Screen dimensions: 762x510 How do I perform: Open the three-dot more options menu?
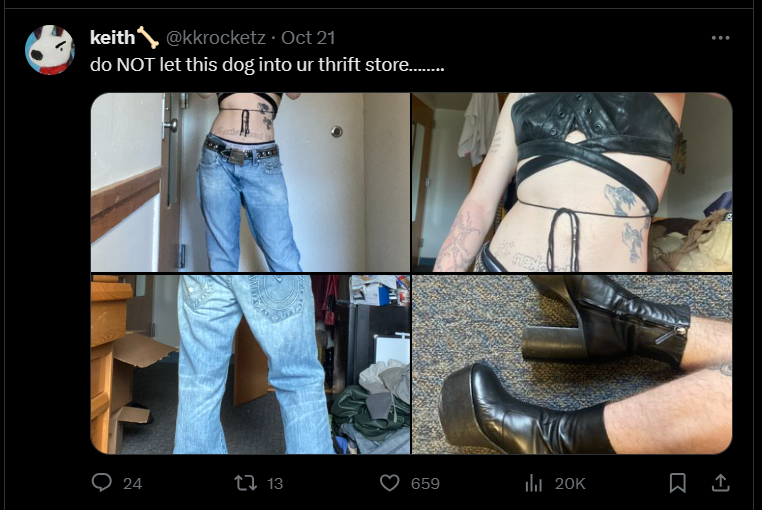[x=720, y=38]
